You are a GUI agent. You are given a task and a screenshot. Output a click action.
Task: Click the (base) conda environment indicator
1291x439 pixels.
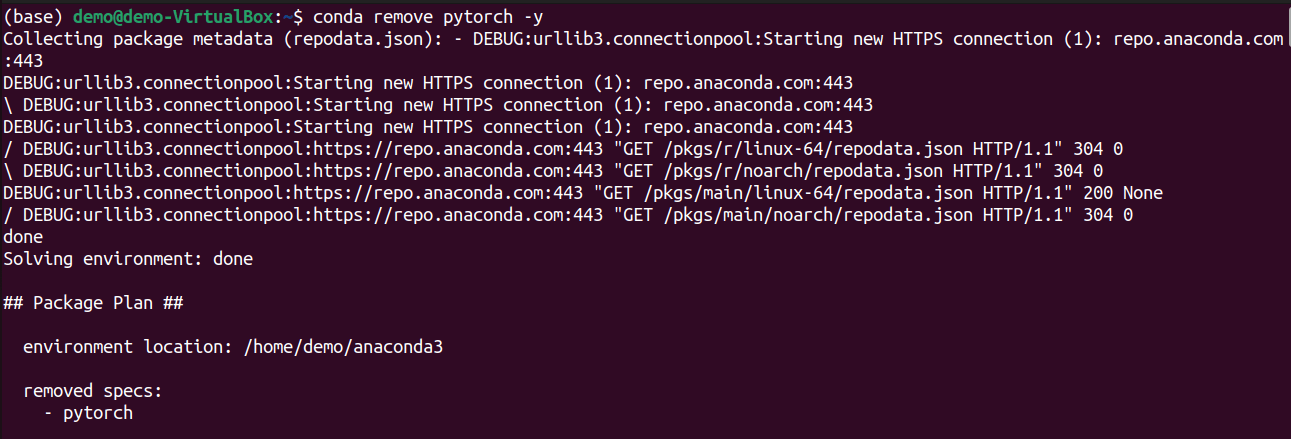pos(33,16)
